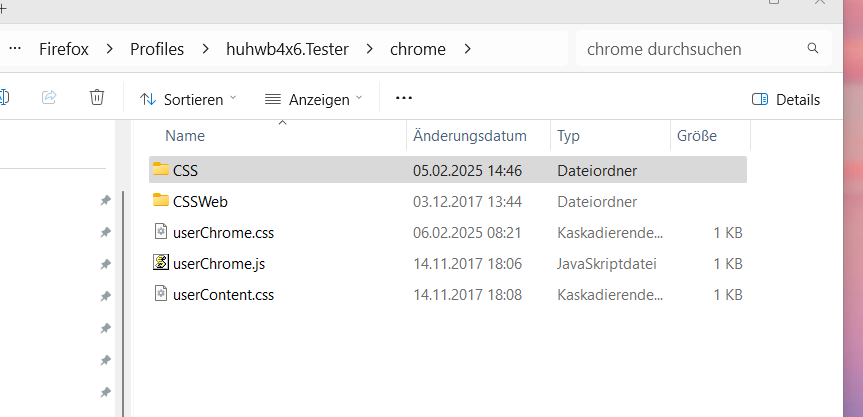Click the 'chrome durchsuchen' search field

point(690,48)
